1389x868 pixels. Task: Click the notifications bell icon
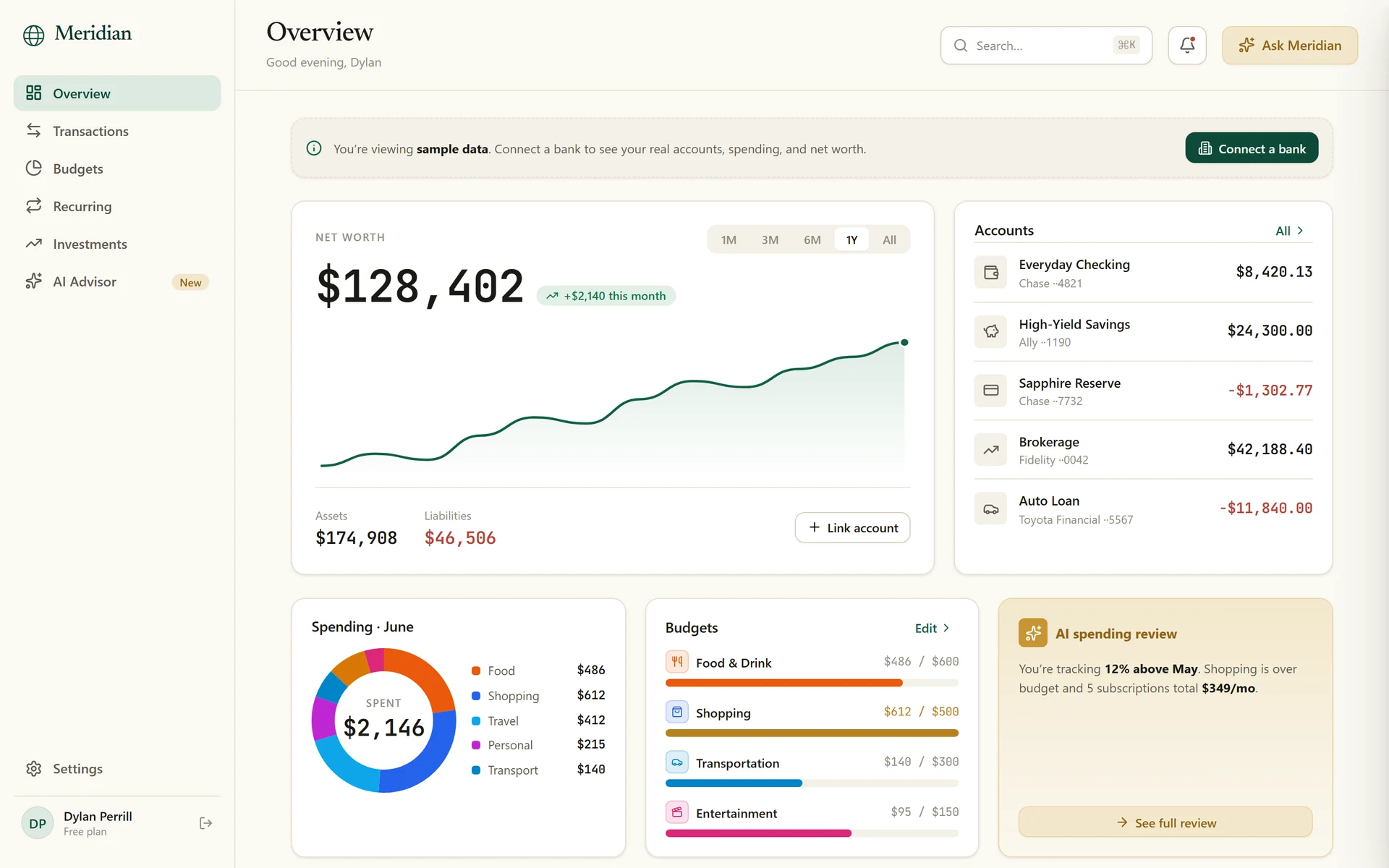click(1187, 46)
